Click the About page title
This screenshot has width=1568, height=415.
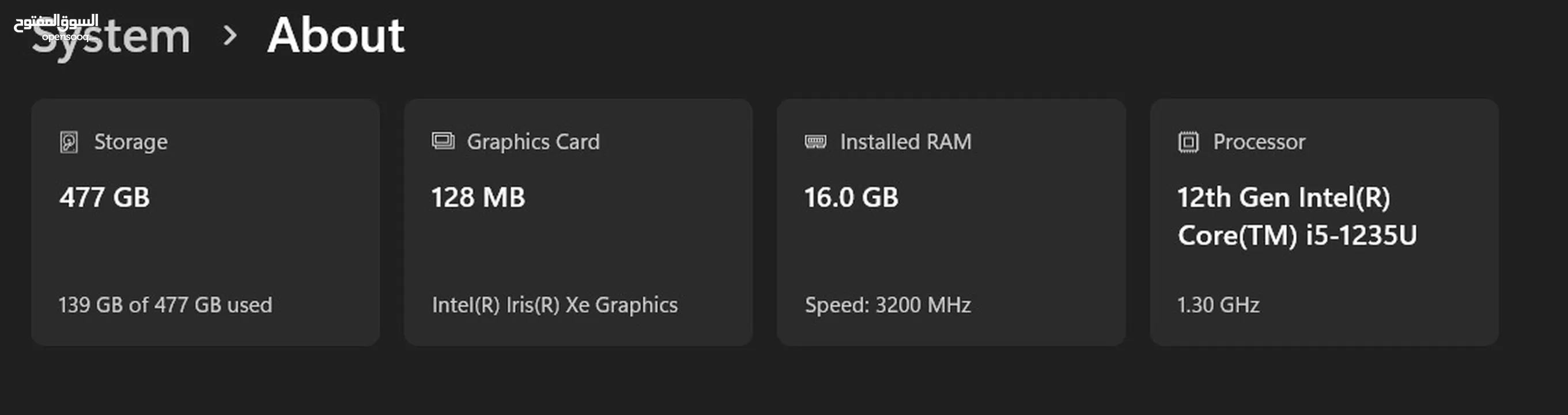click(x=336, y=35)
